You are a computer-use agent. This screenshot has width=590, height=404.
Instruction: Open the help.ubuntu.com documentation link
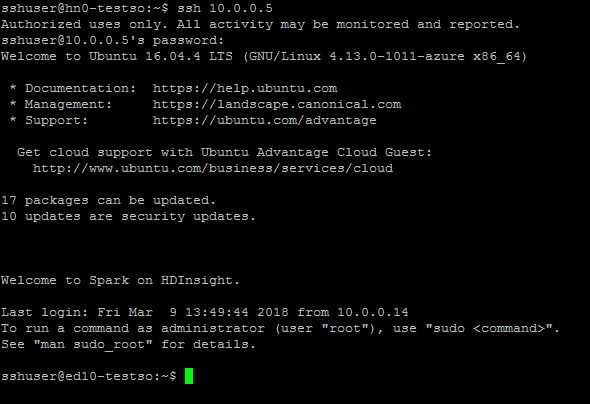point(245,88)
